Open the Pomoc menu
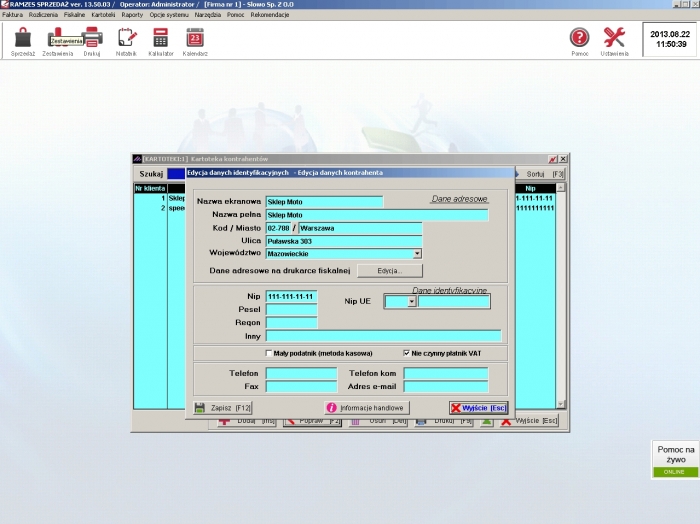This screenshot has width=700, height=524. [x=235, y=15]
